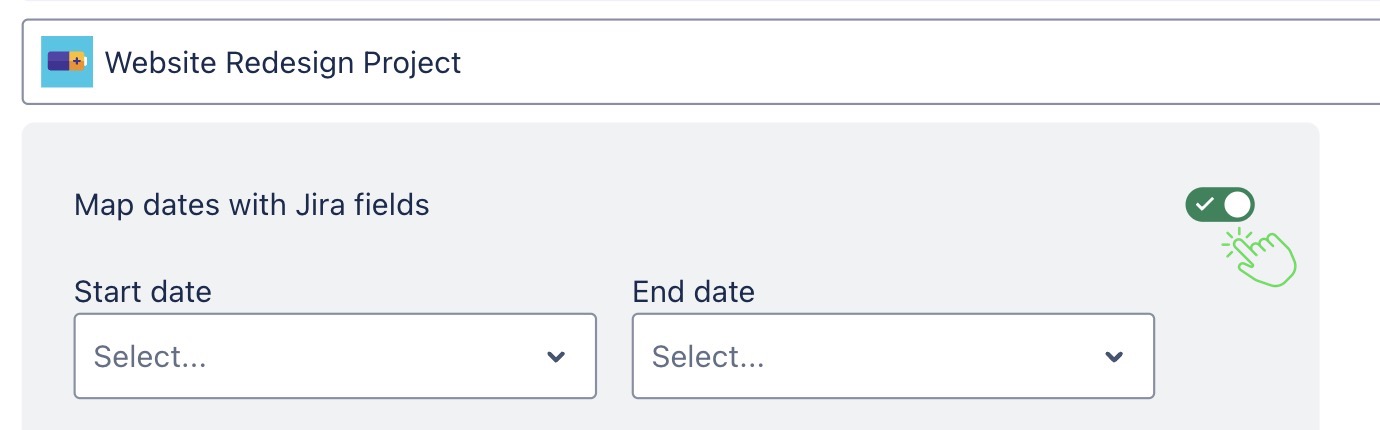Disable Map dates with Jira fields toggle
The image size is (1380, 430).
1220,205
